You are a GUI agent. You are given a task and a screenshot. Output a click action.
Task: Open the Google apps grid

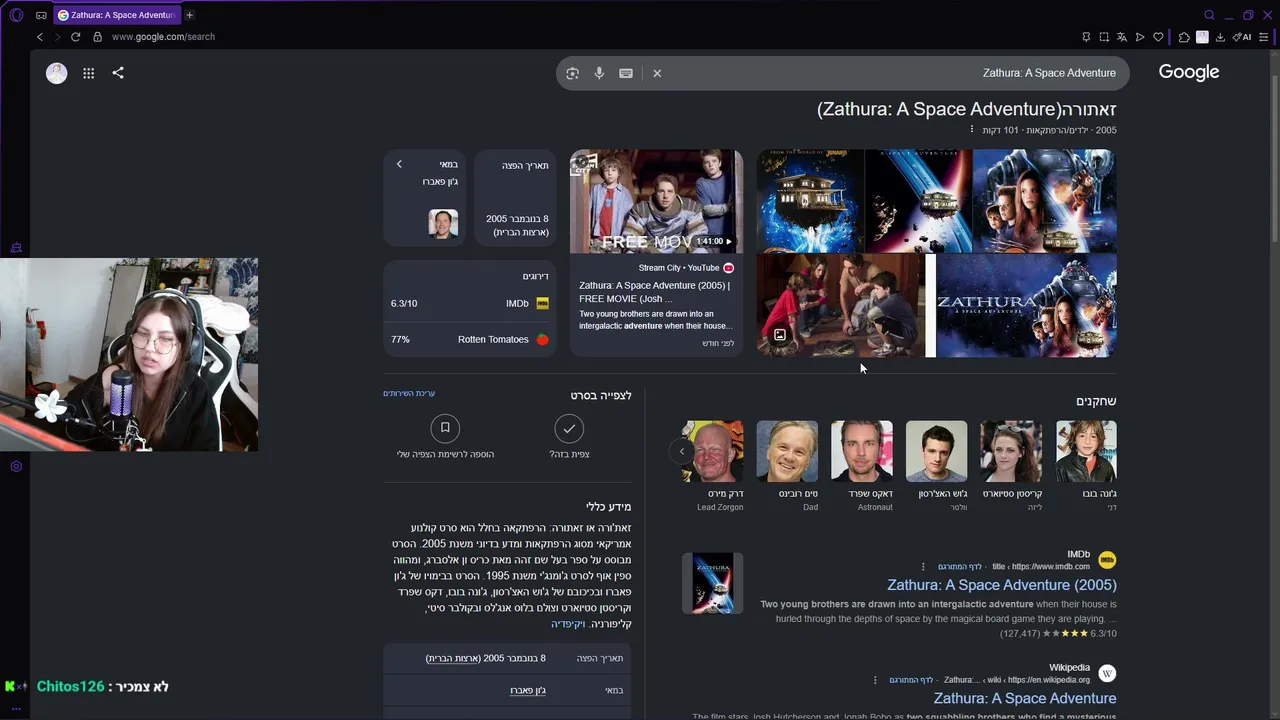89,73
